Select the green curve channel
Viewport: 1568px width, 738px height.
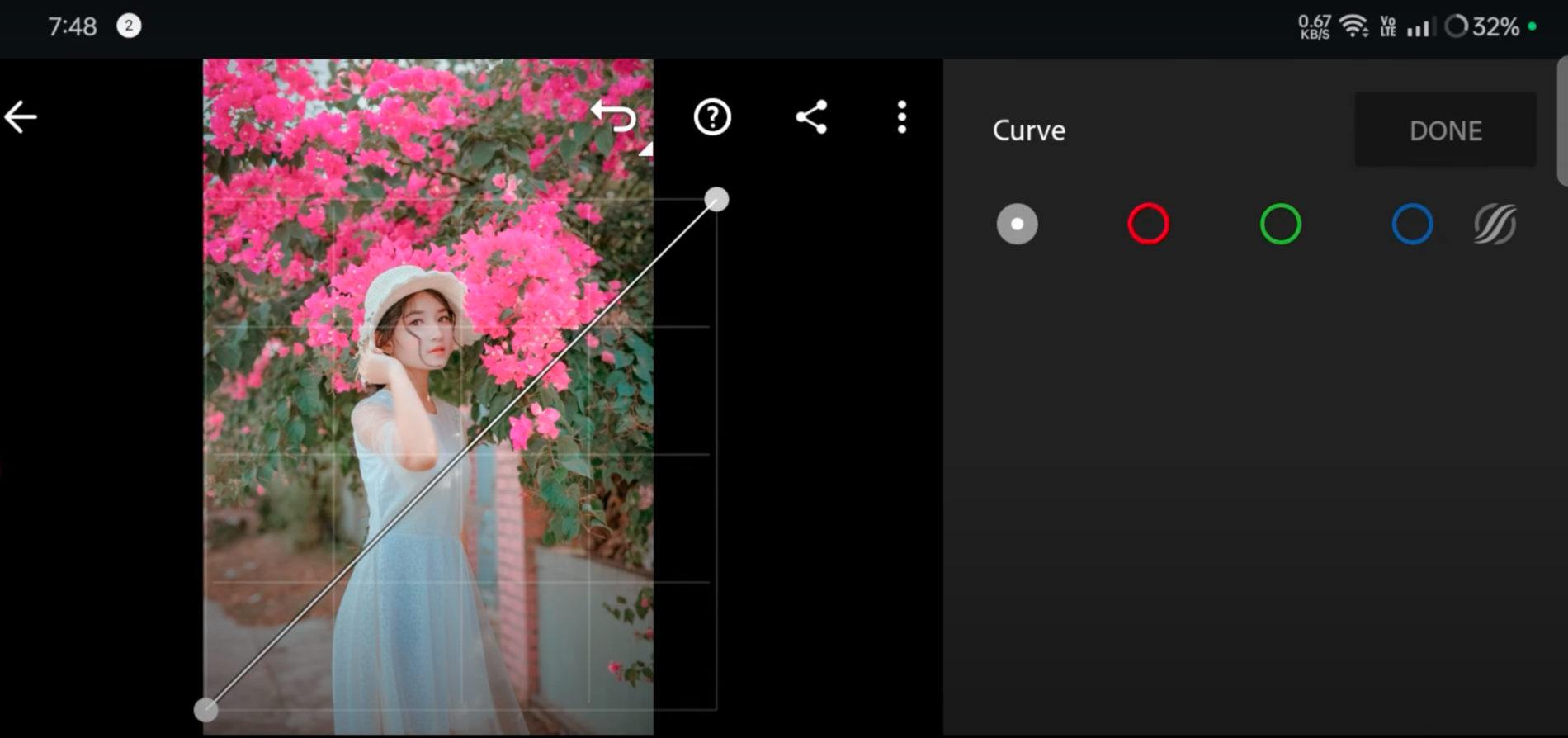(x=1280, y=224)
